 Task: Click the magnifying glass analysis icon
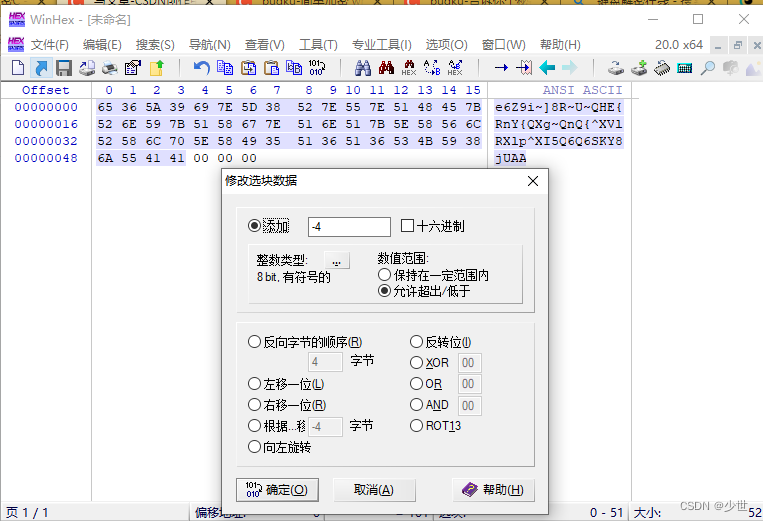tap(708, 68)
